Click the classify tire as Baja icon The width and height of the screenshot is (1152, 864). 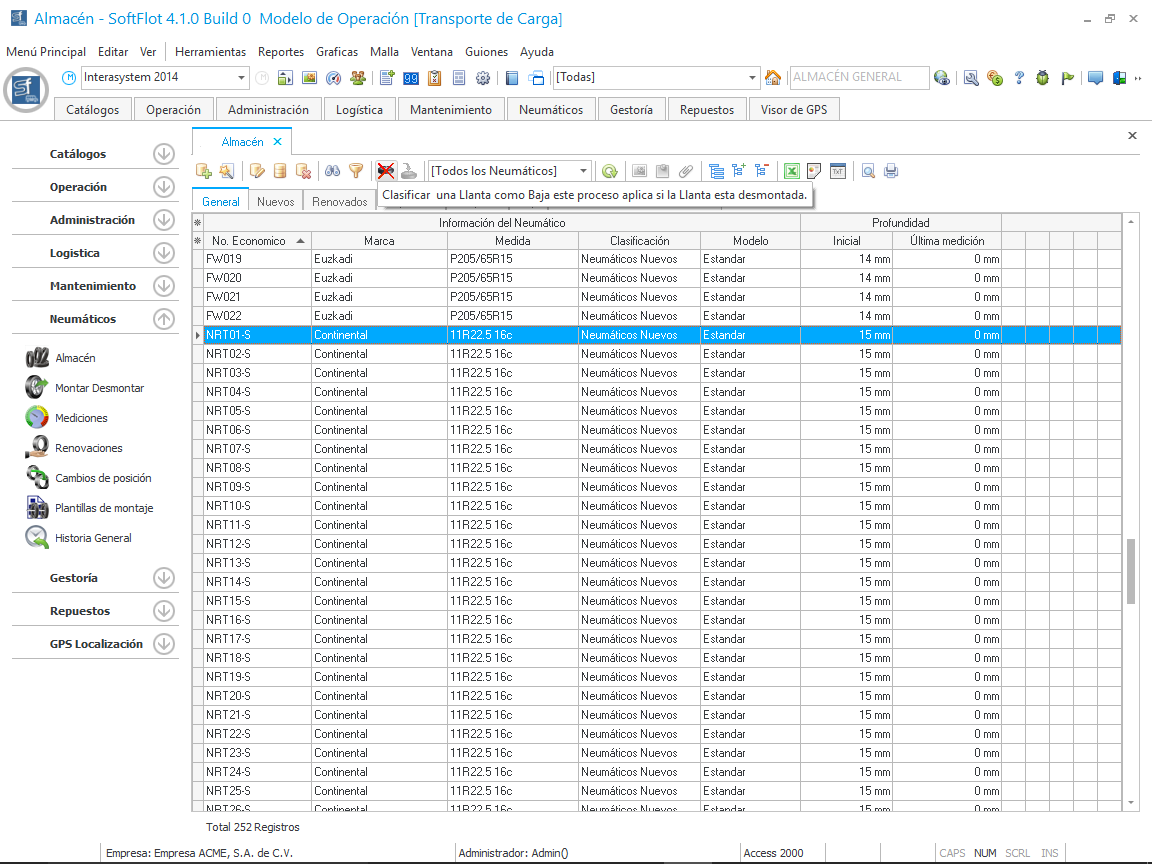(x=385, y=171)
